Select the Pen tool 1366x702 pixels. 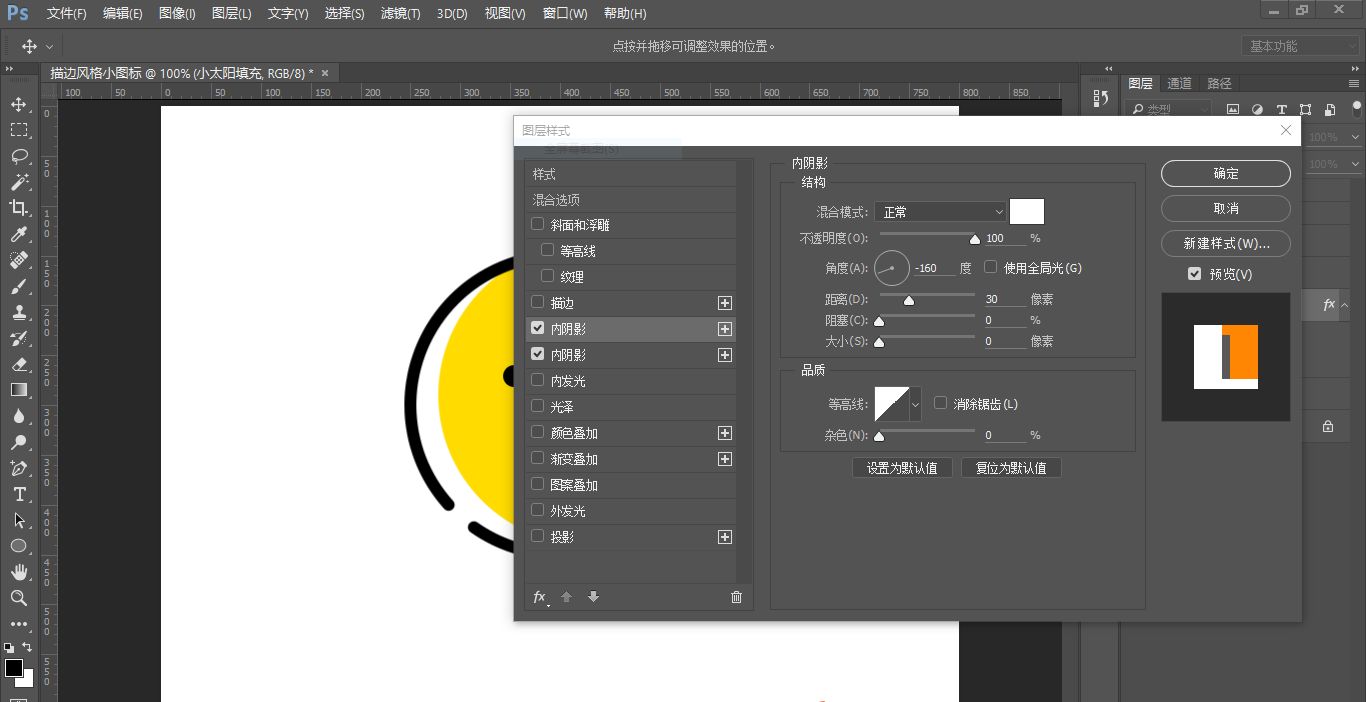coord(19,468)
